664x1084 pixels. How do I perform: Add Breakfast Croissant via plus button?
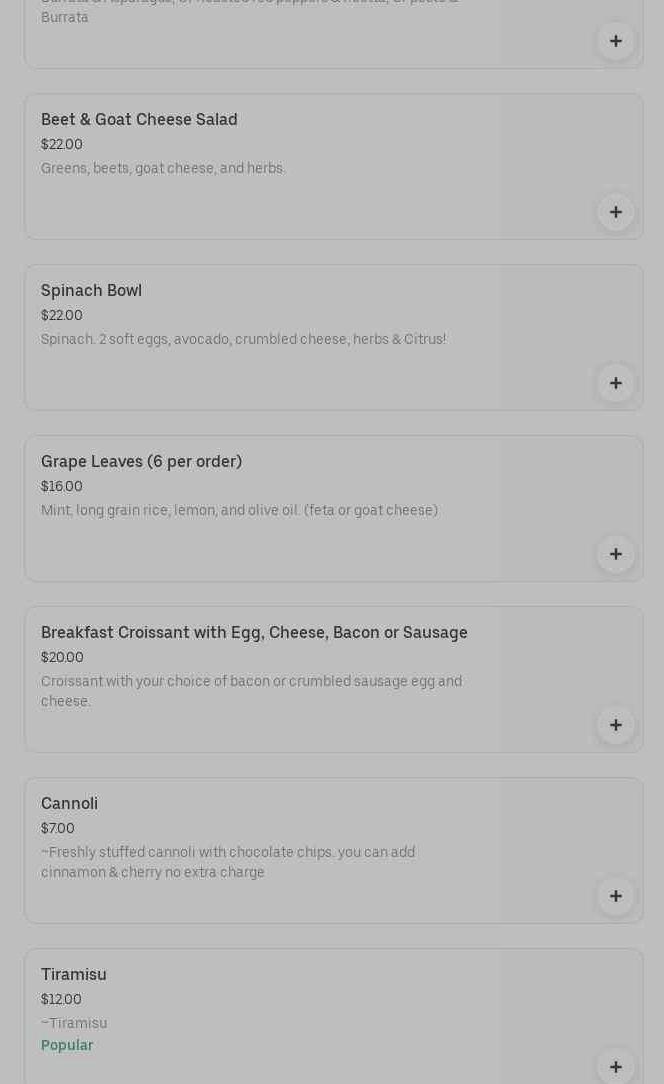[615, 725]
